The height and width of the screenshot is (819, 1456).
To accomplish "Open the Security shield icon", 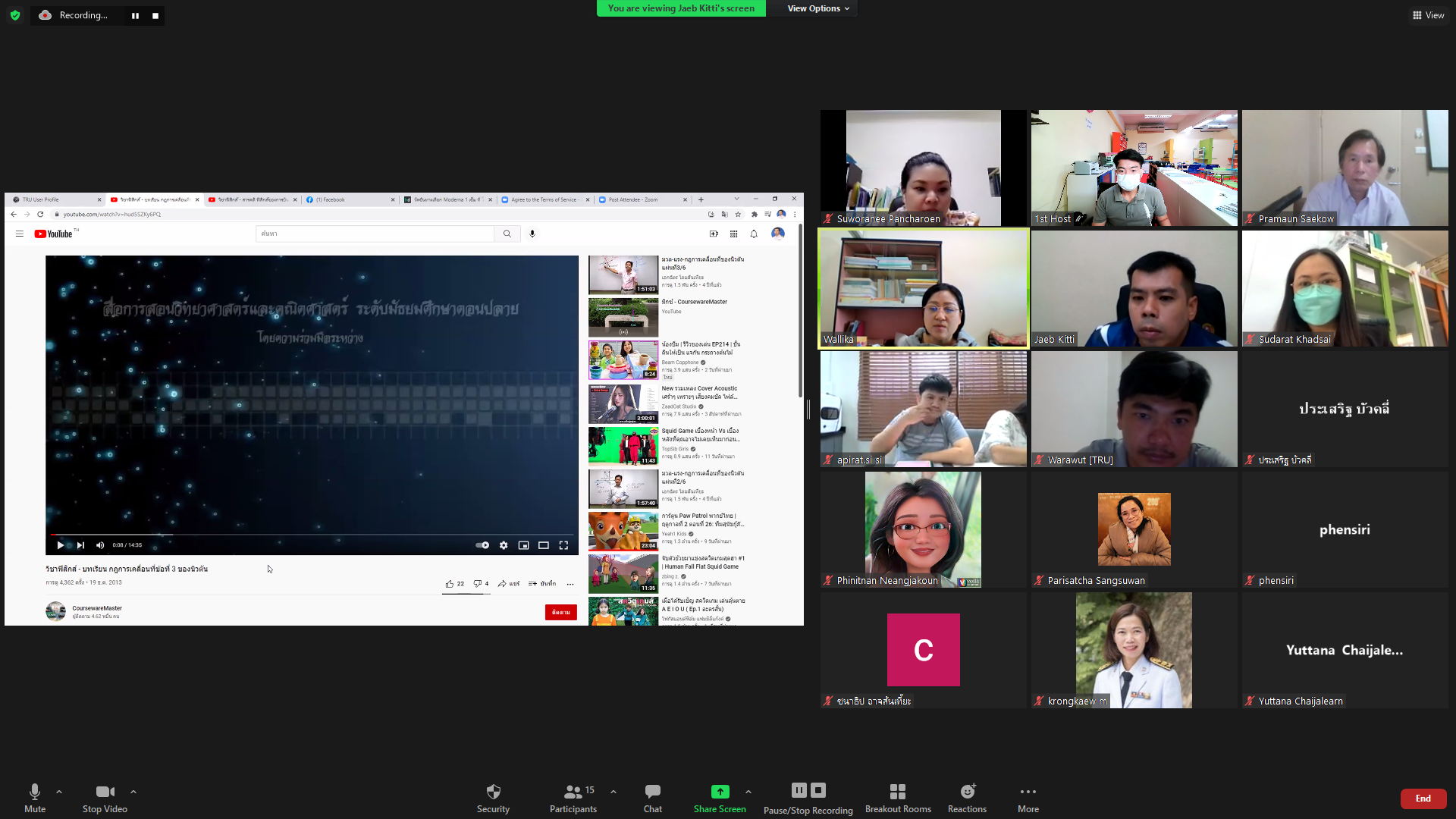I will [x=493, y=792].
